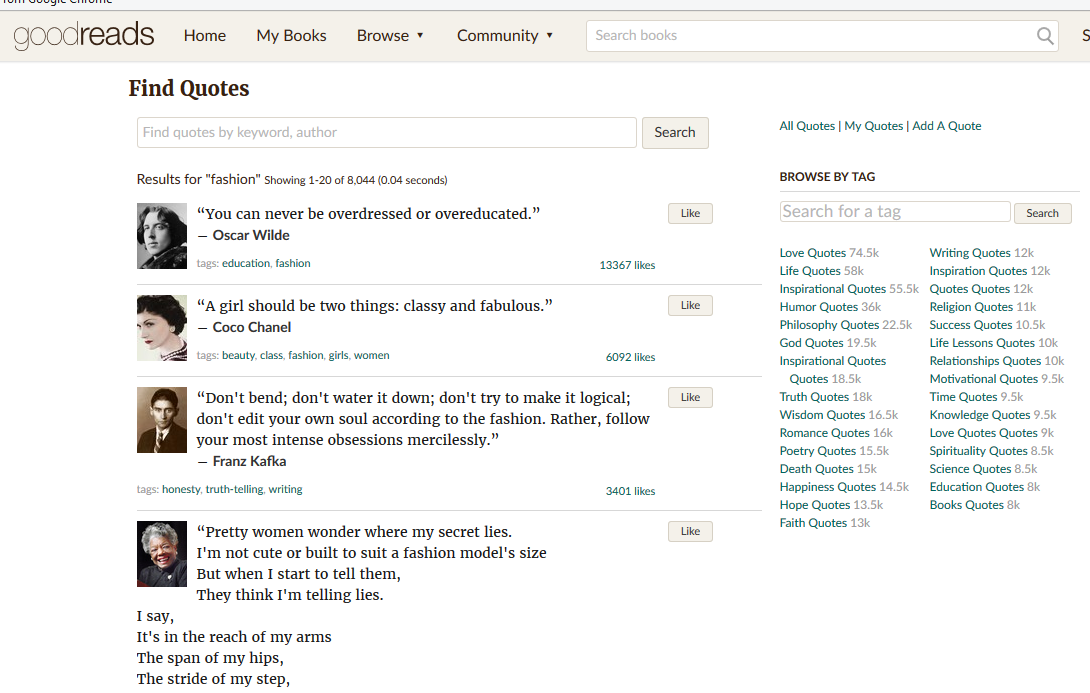
Task: Click author name Oscar Wilde
Action: click(x=251, y=235)
